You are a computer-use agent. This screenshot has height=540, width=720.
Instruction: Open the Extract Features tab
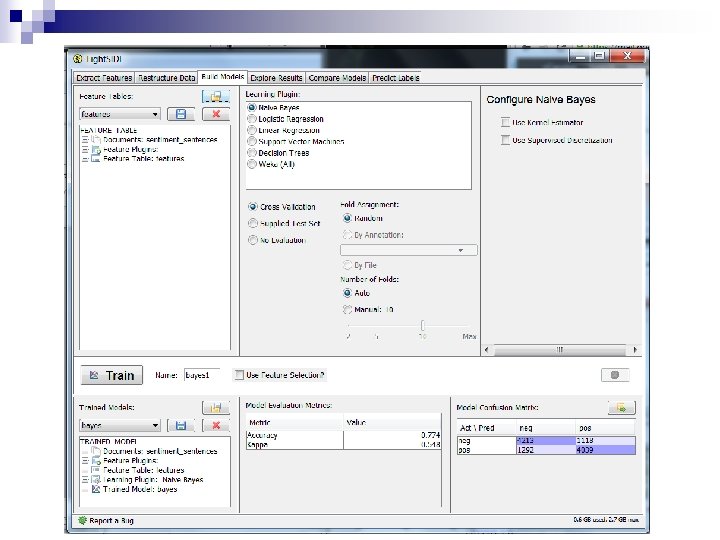pyautogui.click(x=104, y=78)
